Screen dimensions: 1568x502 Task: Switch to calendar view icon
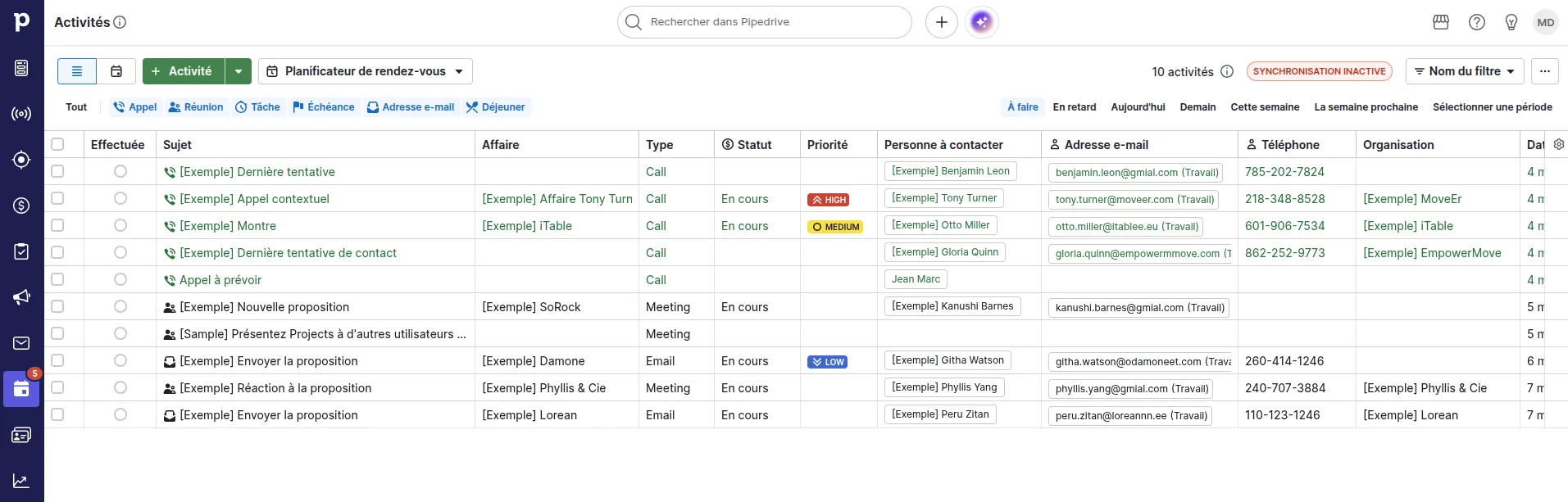pyautogui.click(x=116, y=71)
